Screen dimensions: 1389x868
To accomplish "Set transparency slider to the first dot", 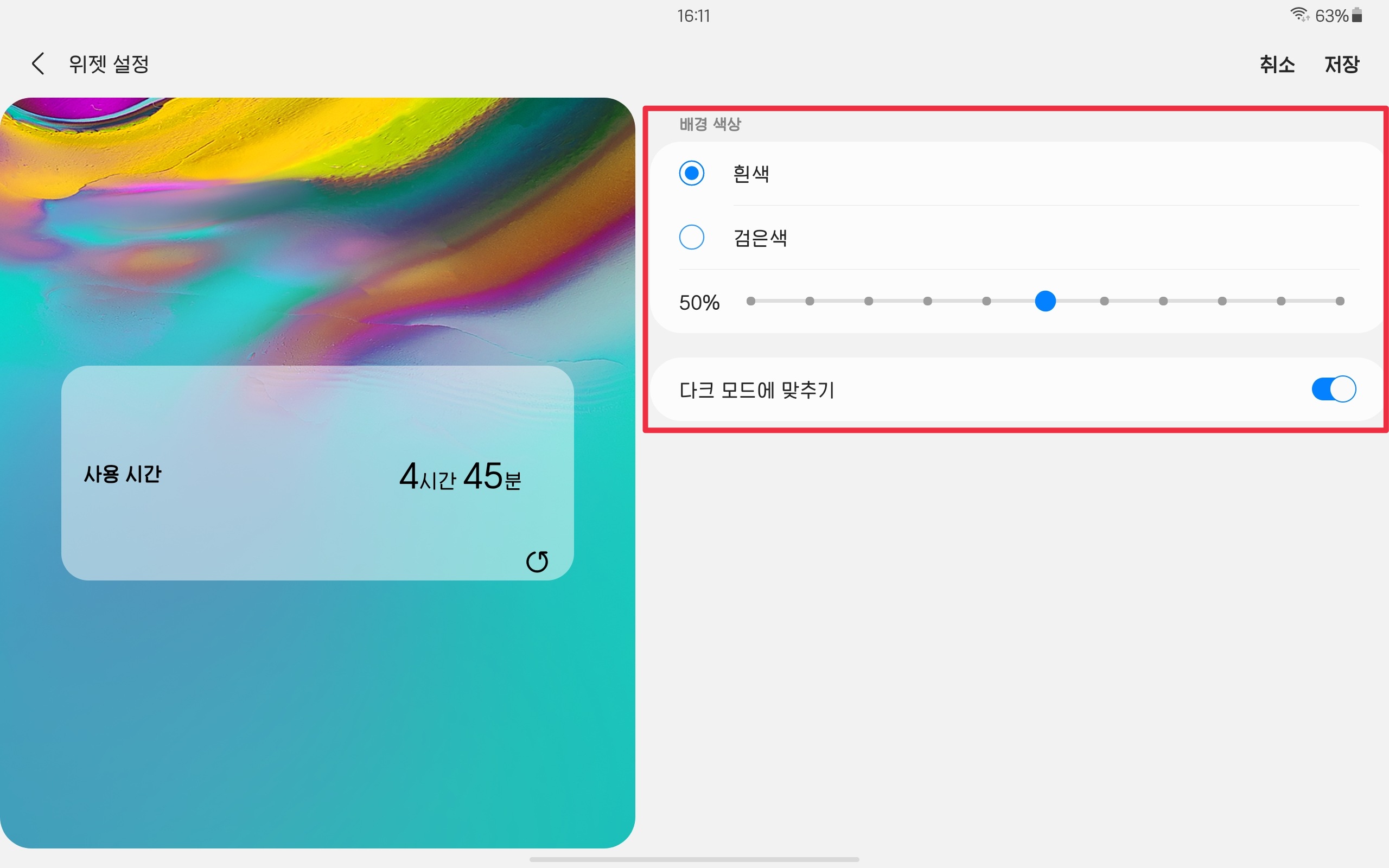I will [x=751, y=302].
